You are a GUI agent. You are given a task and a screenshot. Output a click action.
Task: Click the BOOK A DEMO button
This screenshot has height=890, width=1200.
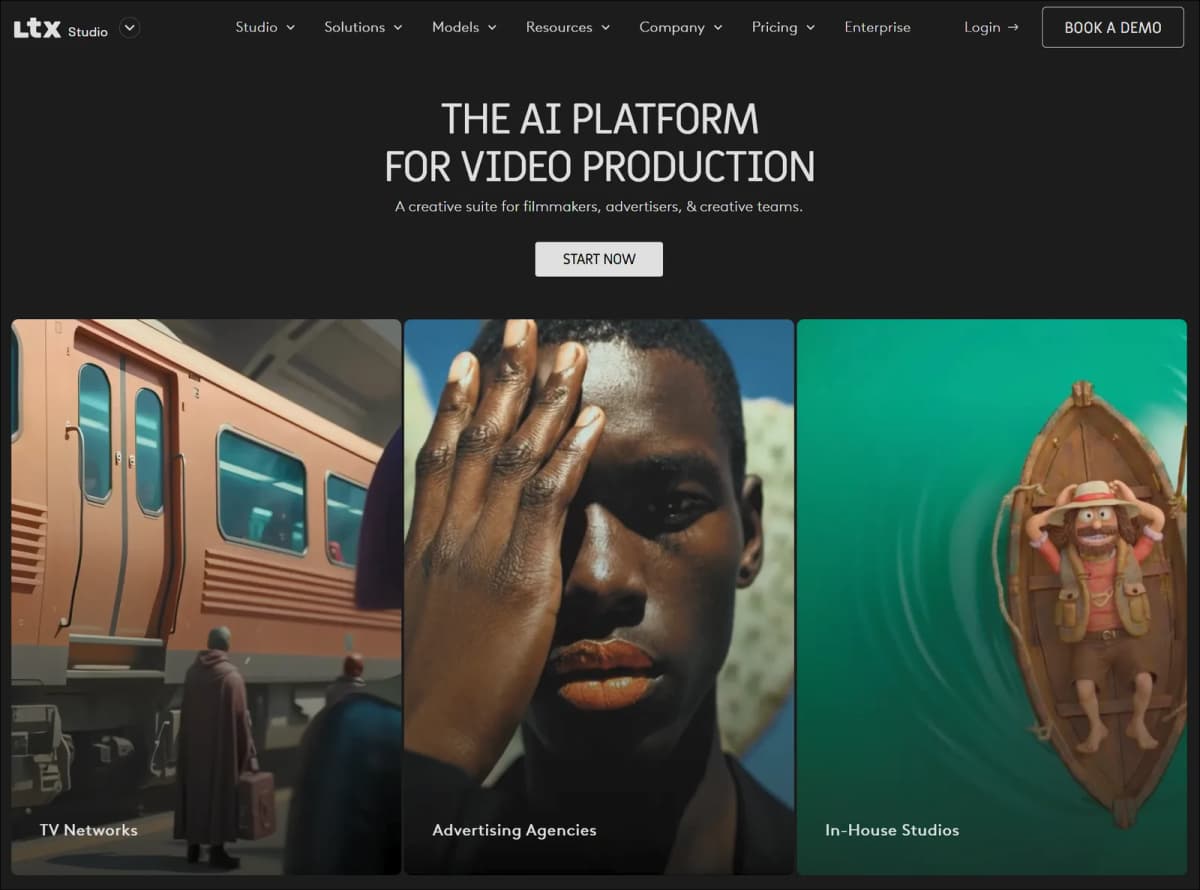click(x=1112, y=27)
